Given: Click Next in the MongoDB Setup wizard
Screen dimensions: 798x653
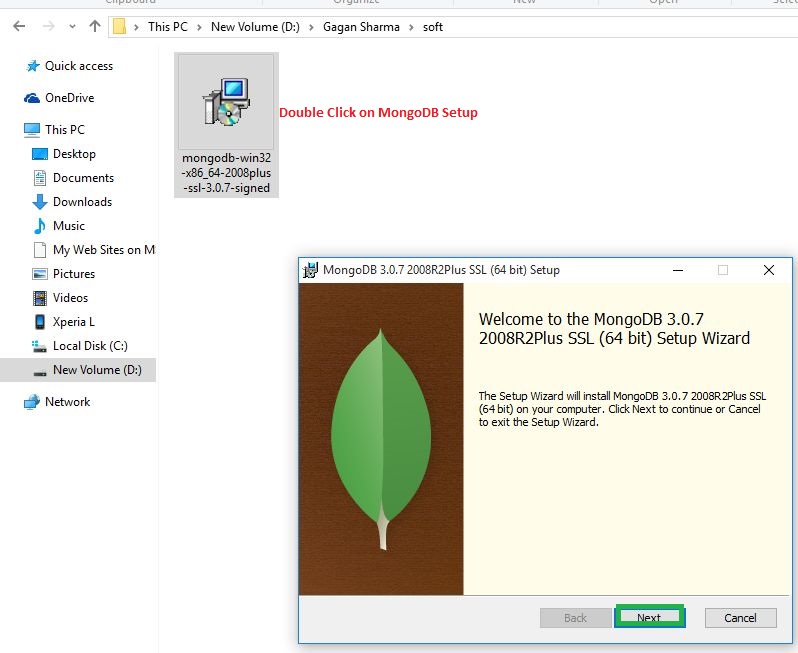Looking at the screenshot, I should coord(649,617).
